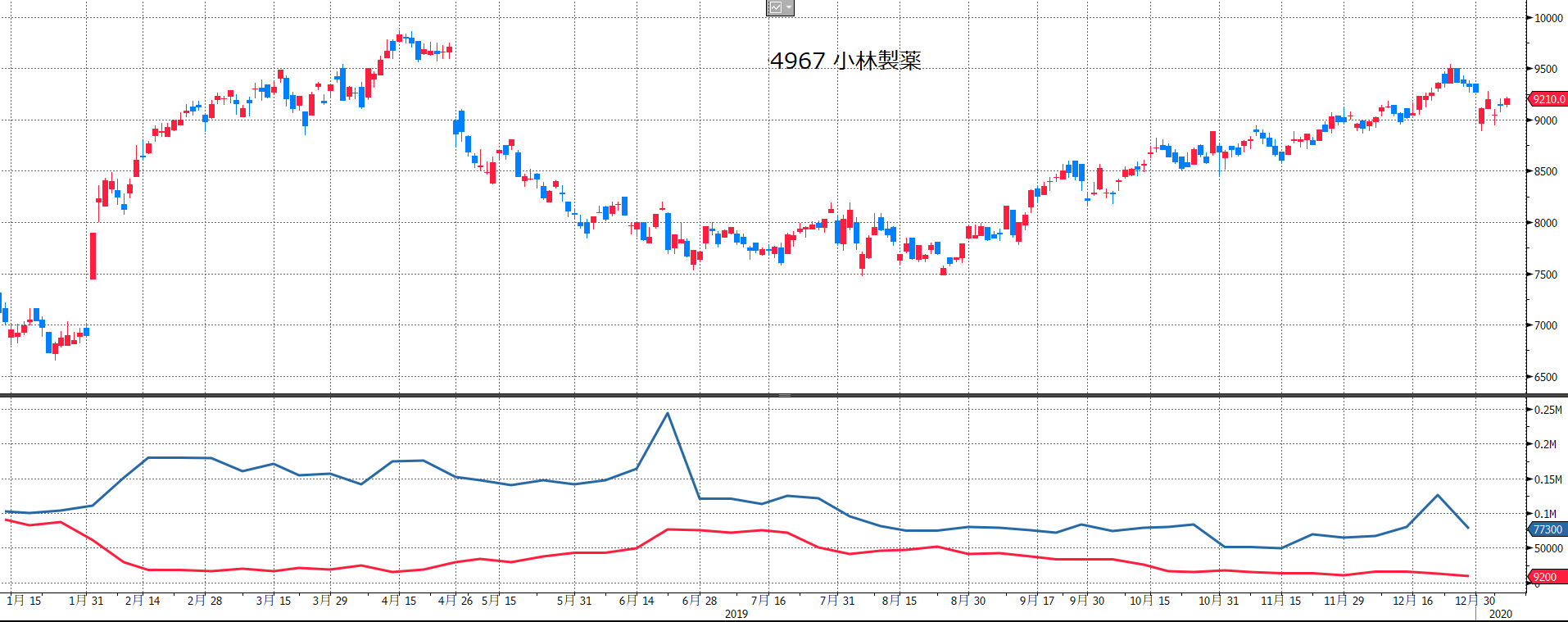1568x622 pixels.
Task: Select the 9月 17 date label
Action: [x=1037, y=601]
